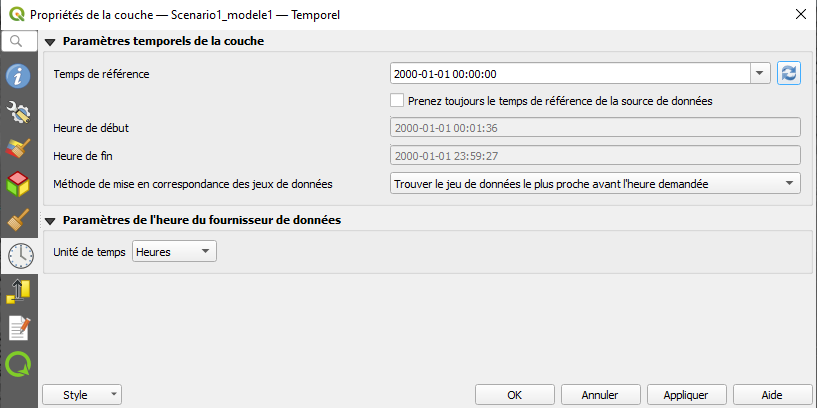The height and width of the screenshot is (408, 817).
Task: Open the 3D View cube icon
Action: pyautogui.click(x=18, y=184)
